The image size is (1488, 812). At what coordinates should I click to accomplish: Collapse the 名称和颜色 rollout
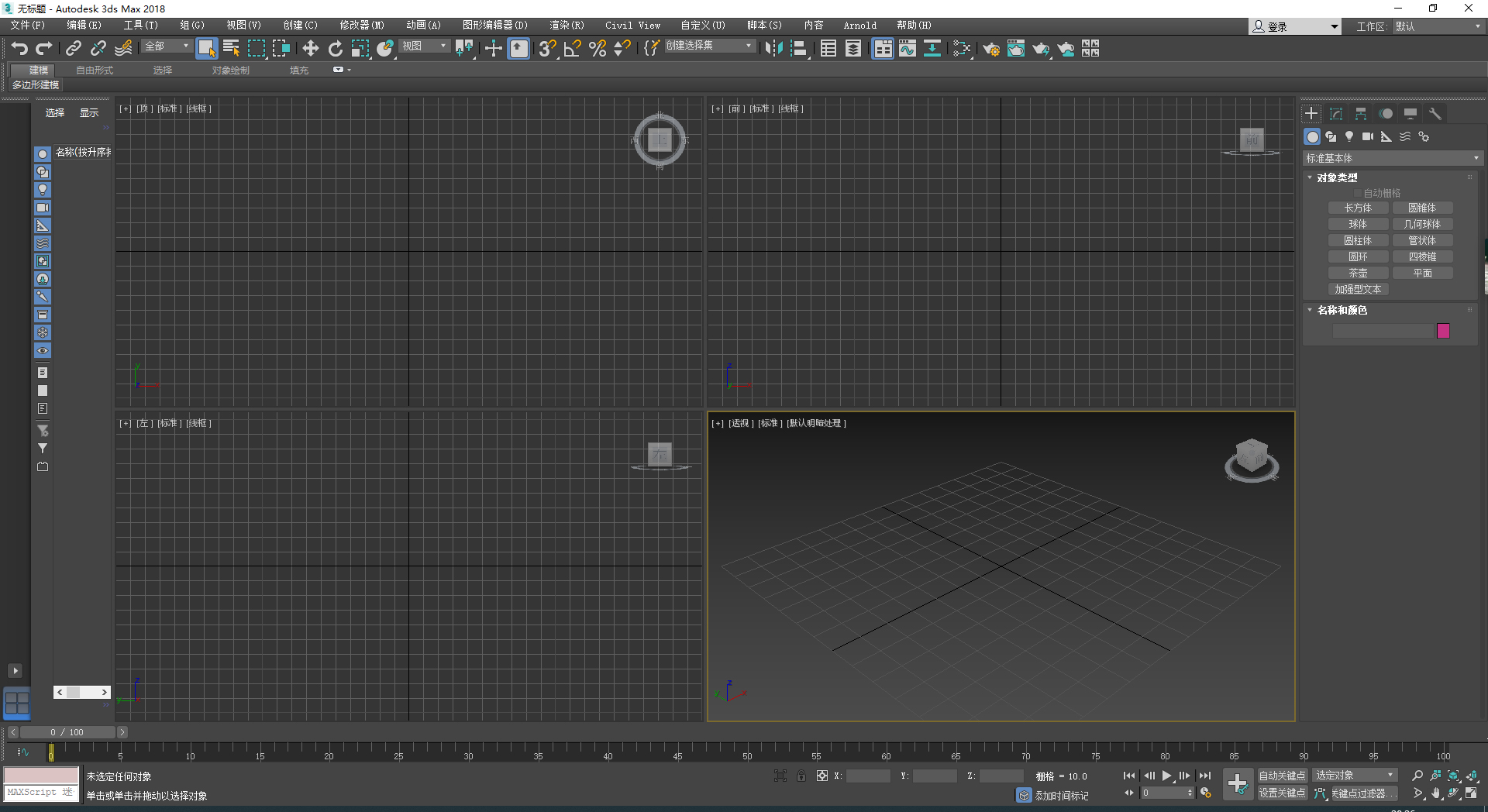point(1342,310)
